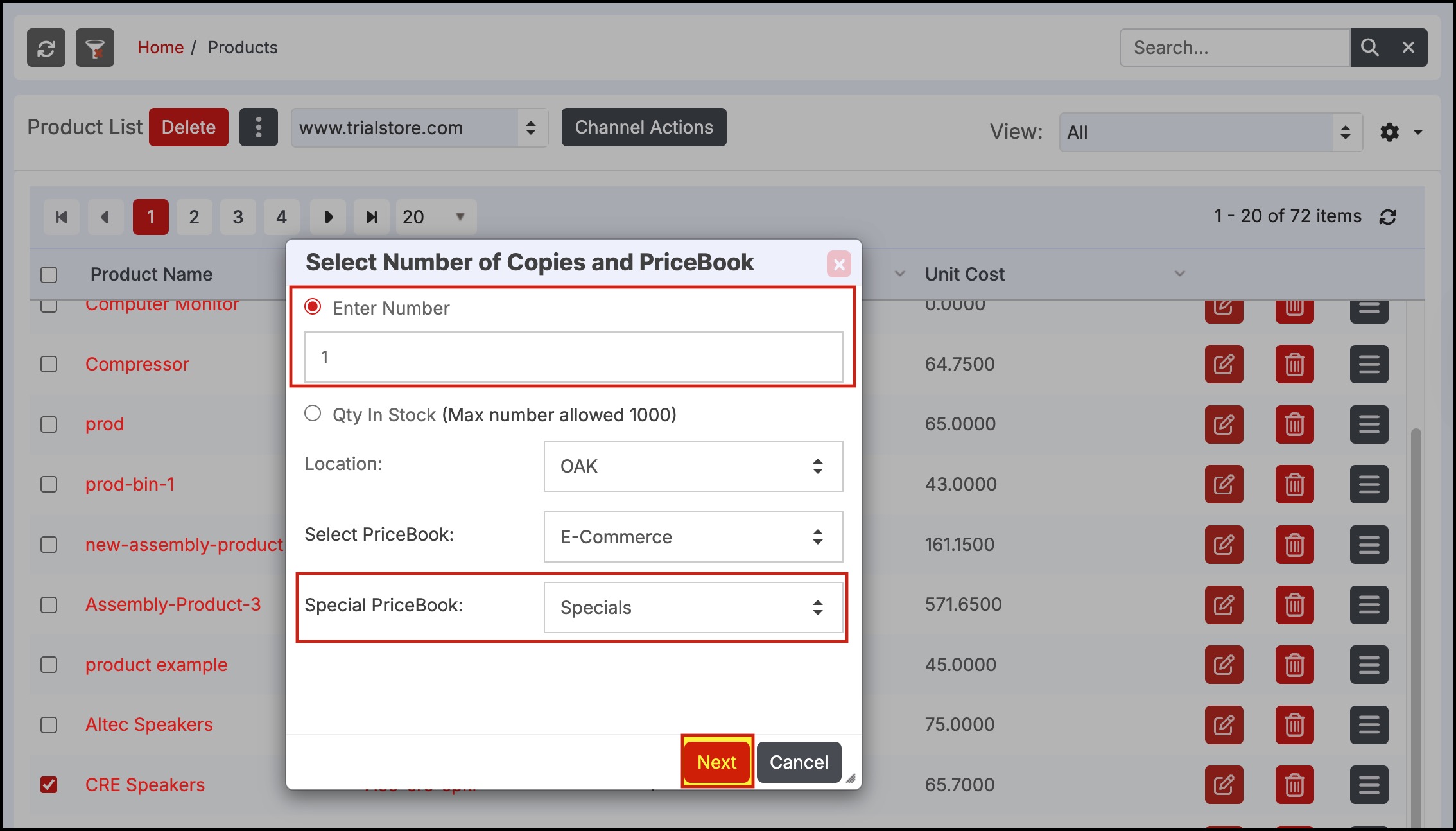Screen dimensions: 1456x831
Task: Click edit icon for Compressor row
Action: (1224, 364)
